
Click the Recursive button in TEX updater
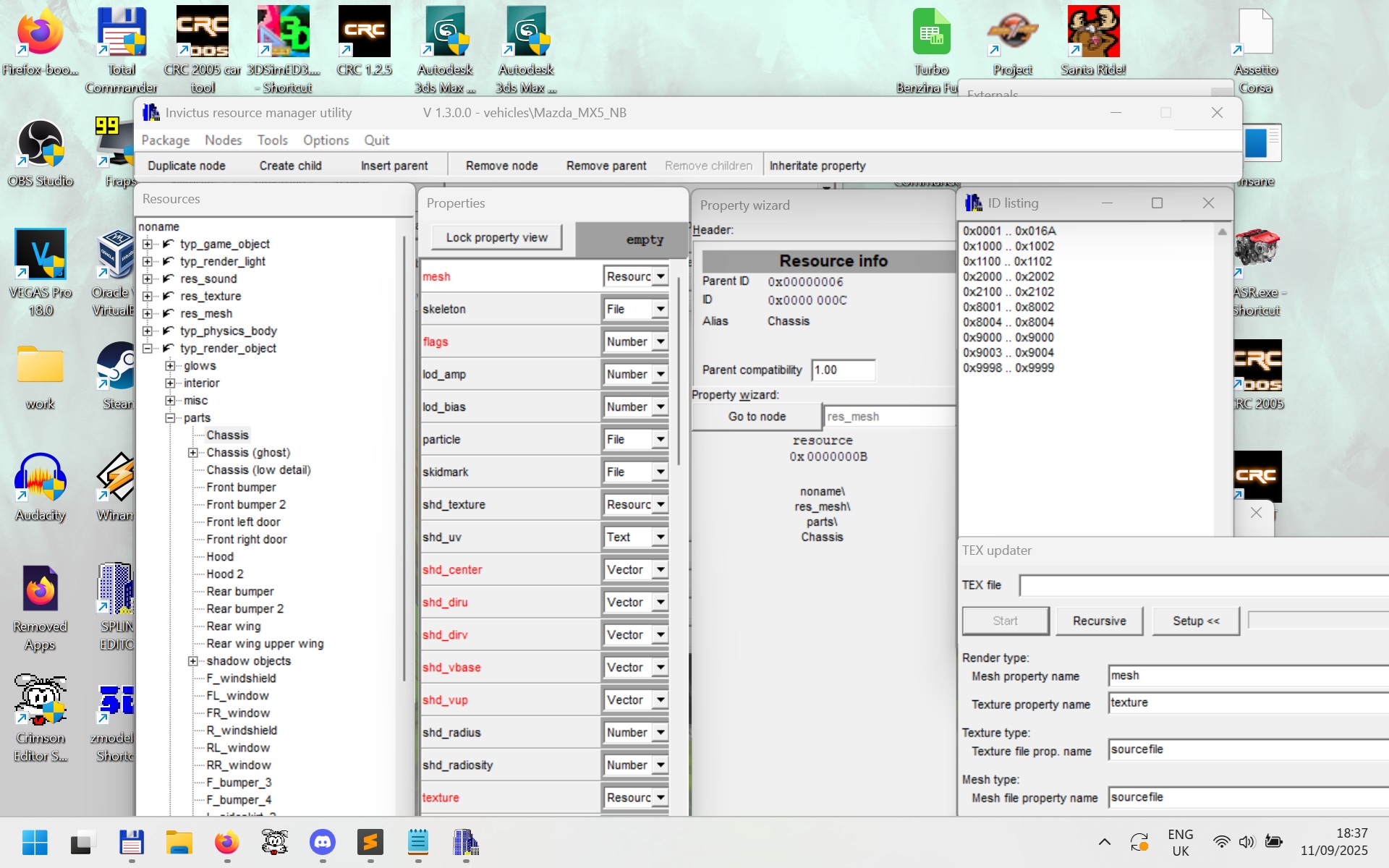coord(1099,621)
